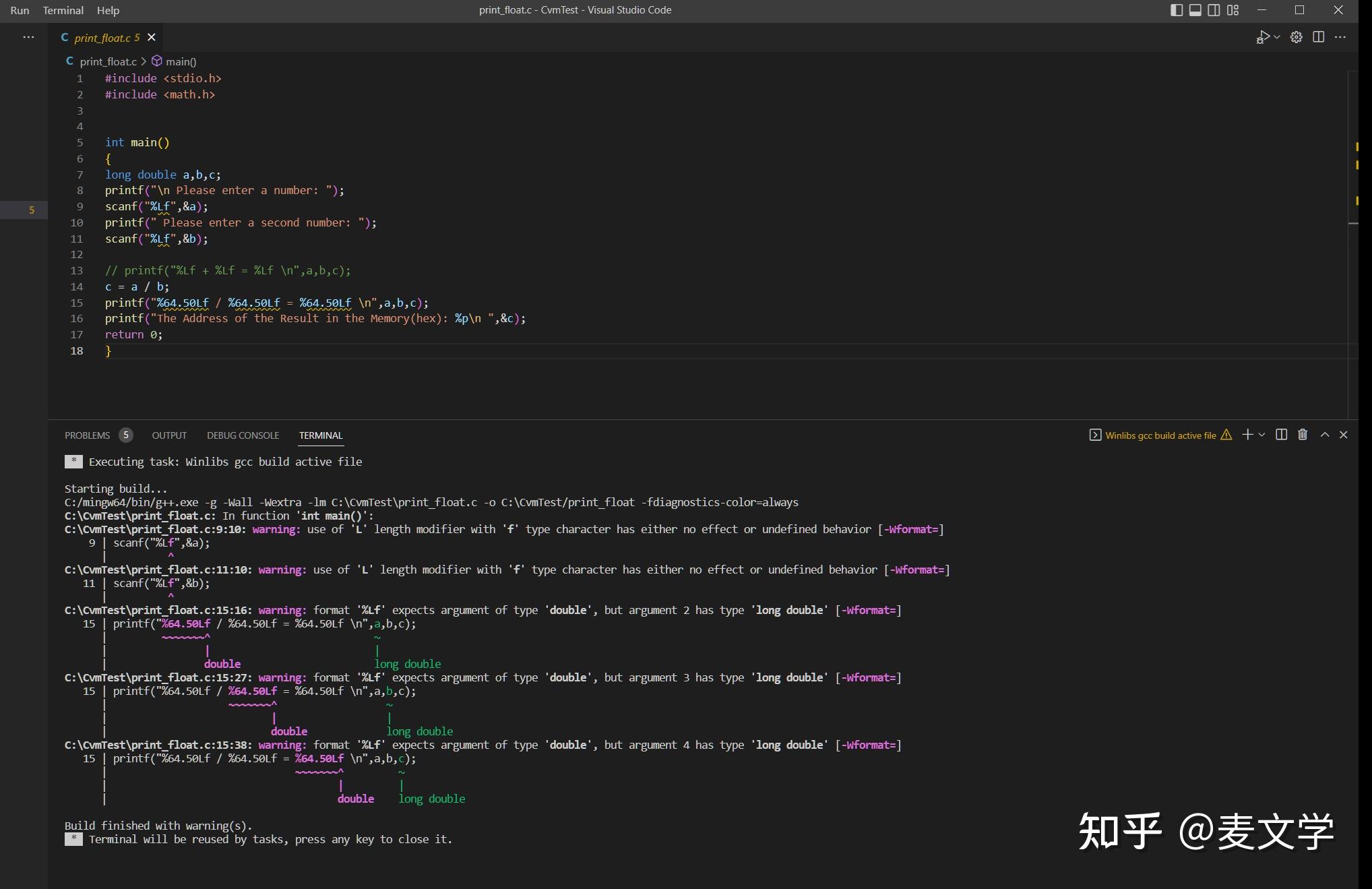
Task: Maximize the panel with the chevron
Action: (1324, 435)
